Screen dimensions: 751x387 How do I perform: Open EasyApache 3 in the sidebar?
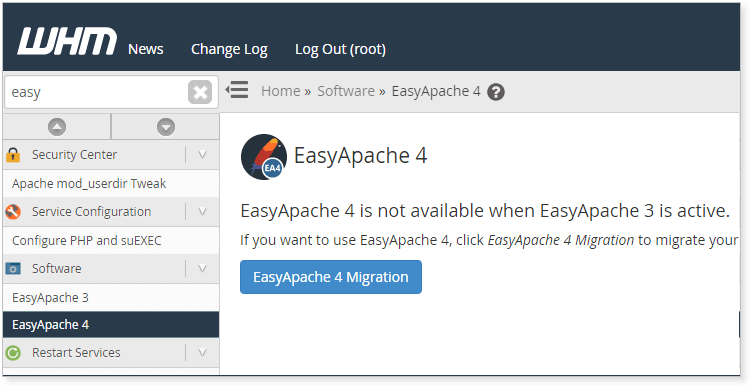tap(111, 297)
